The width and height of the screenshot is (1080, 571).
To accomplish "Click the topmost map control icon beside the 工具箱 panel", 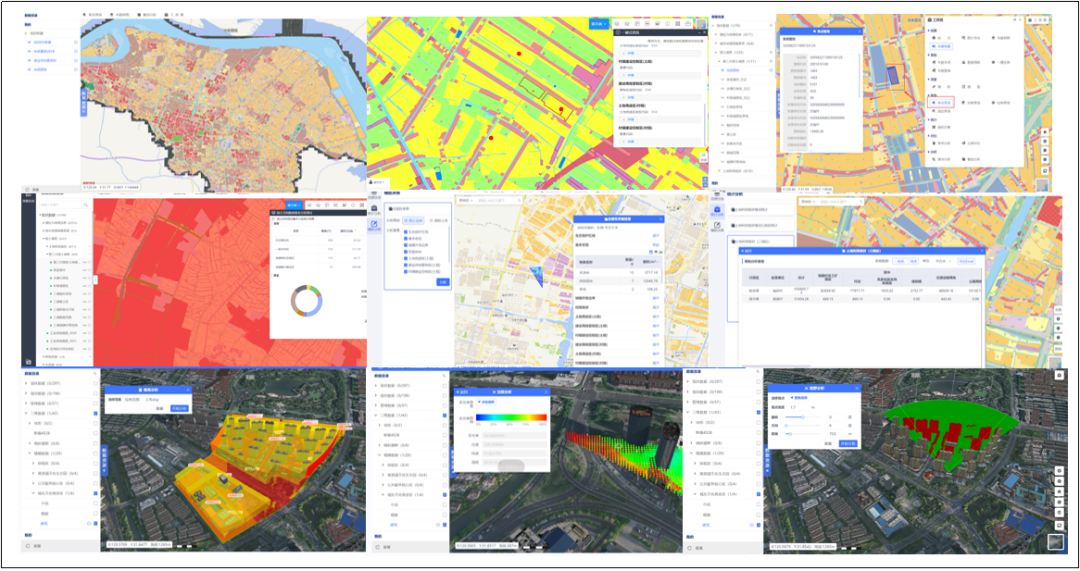I will (1045, 131).
